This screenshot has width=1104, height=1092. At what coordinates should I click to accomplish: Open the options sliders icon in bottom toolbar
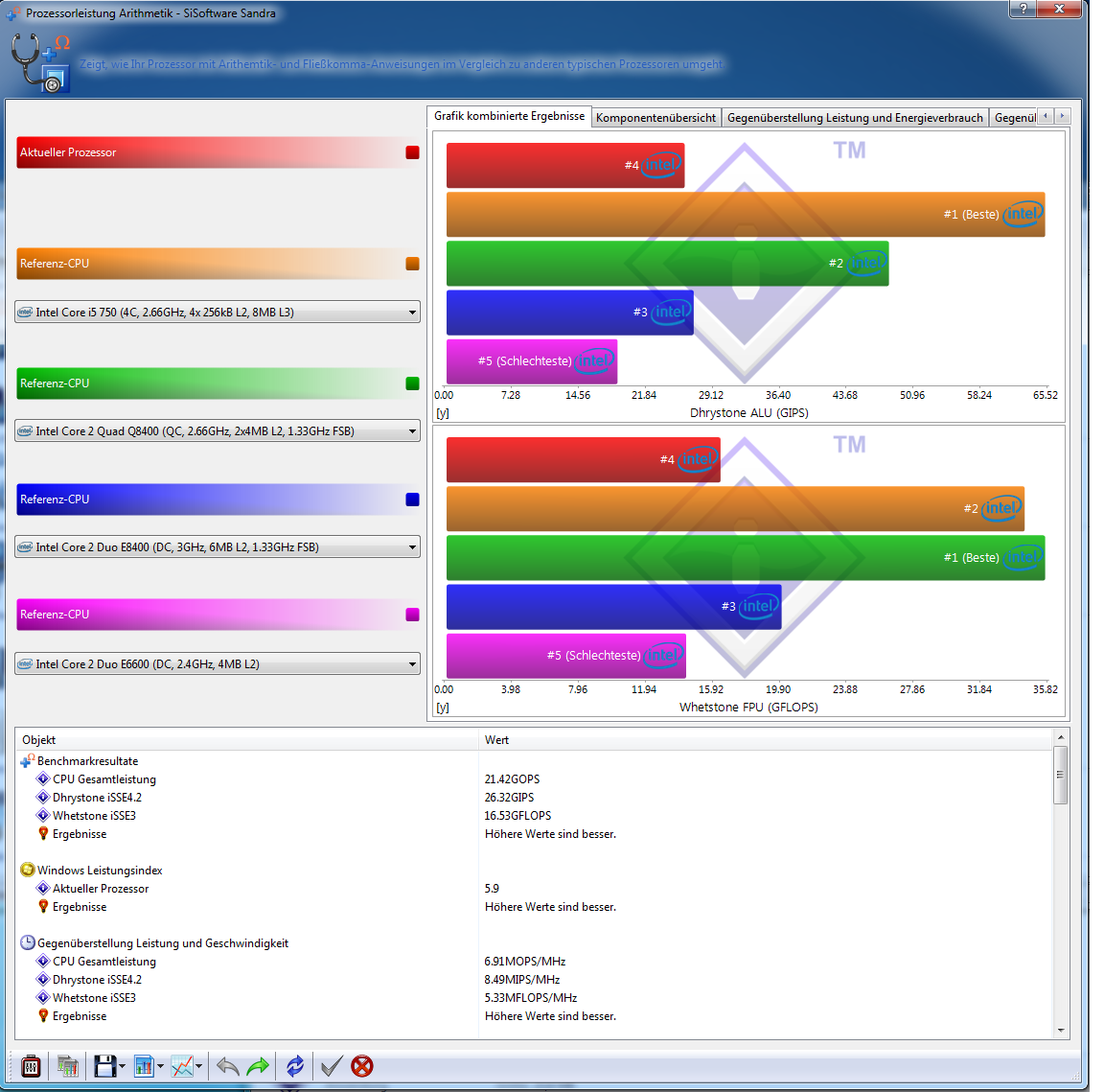pyautogui.click(x=31, y=1066)
